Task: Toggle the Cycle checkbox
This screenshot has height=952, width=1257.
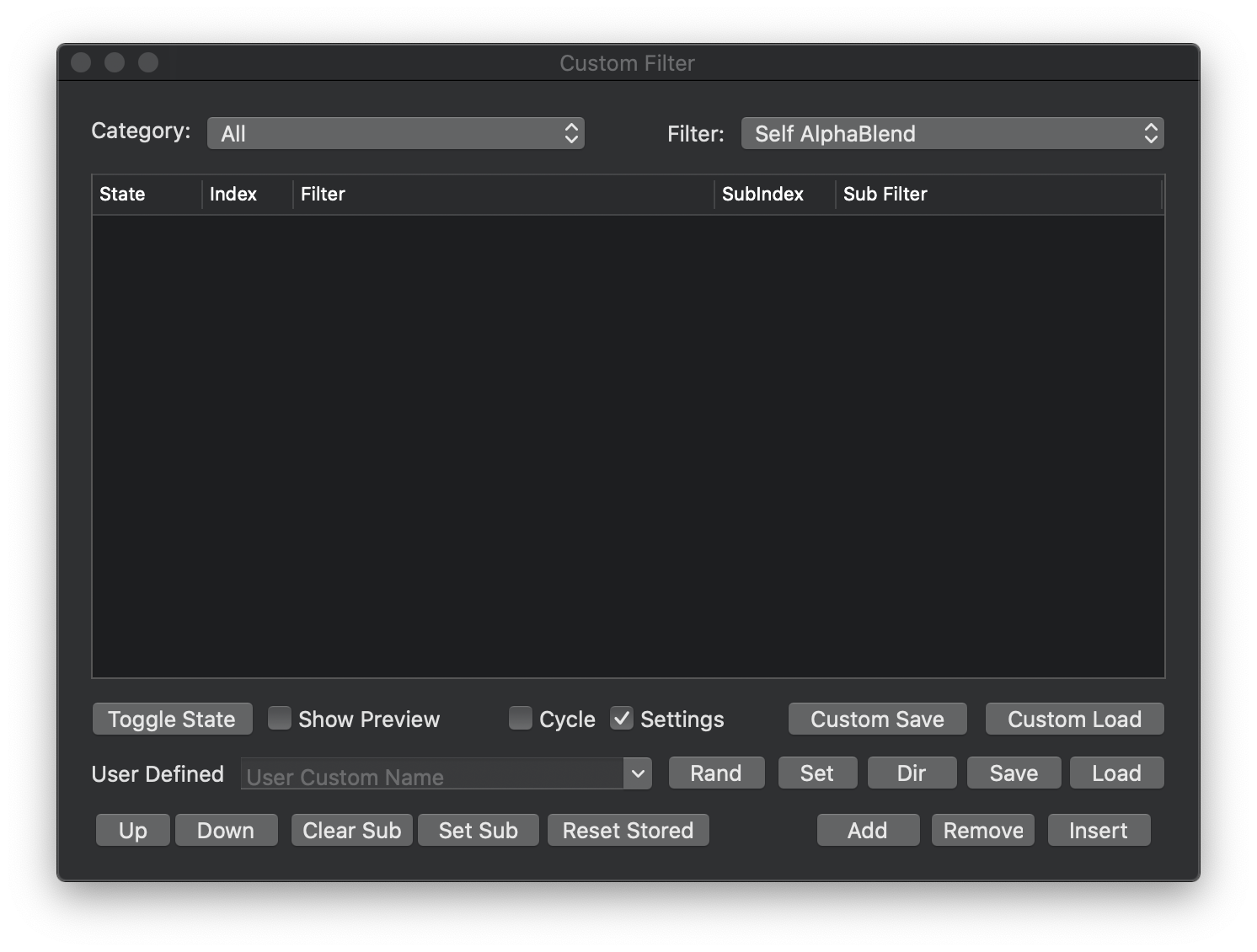Action: (521, 719)
